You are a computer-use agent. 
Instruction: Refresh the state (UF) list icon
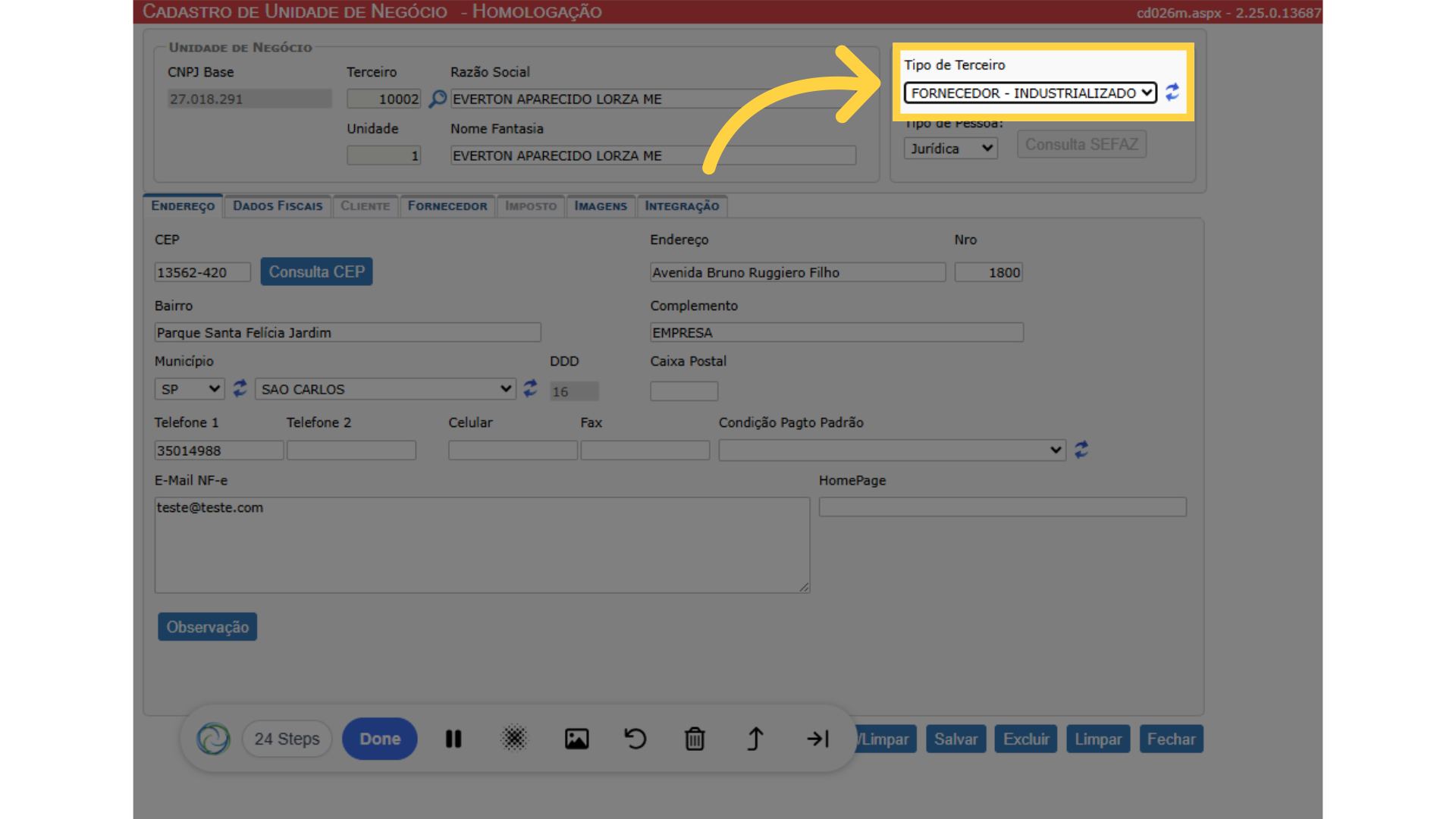[x=240, y=388]
